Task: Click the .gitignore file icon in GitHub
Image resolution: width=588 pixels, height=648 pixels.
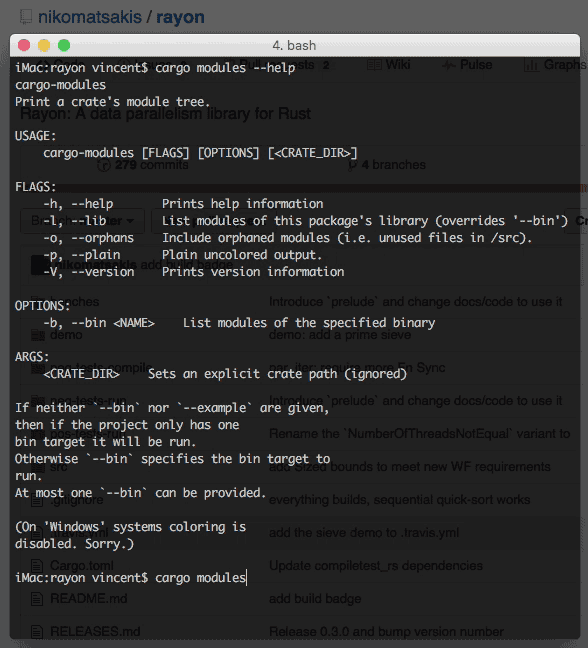Action: click(37, 500)
